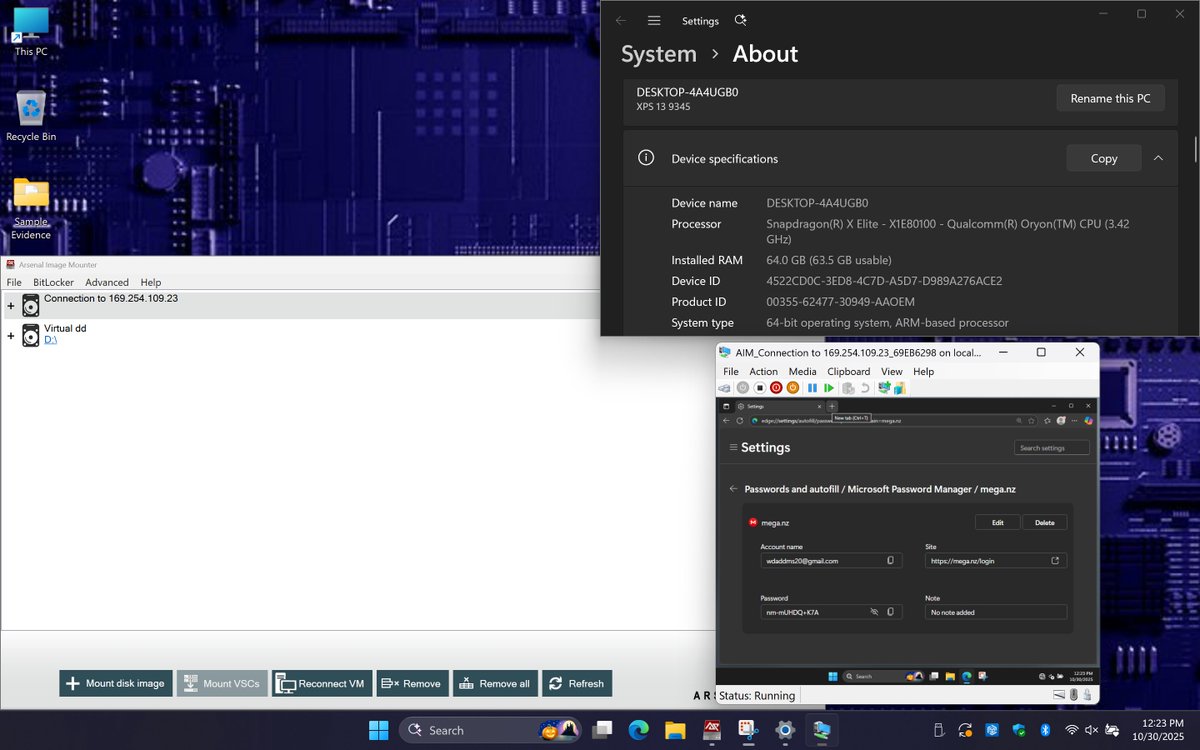
Task: Click the Bluetooth system tray icon
Action: click(1045, 730)
